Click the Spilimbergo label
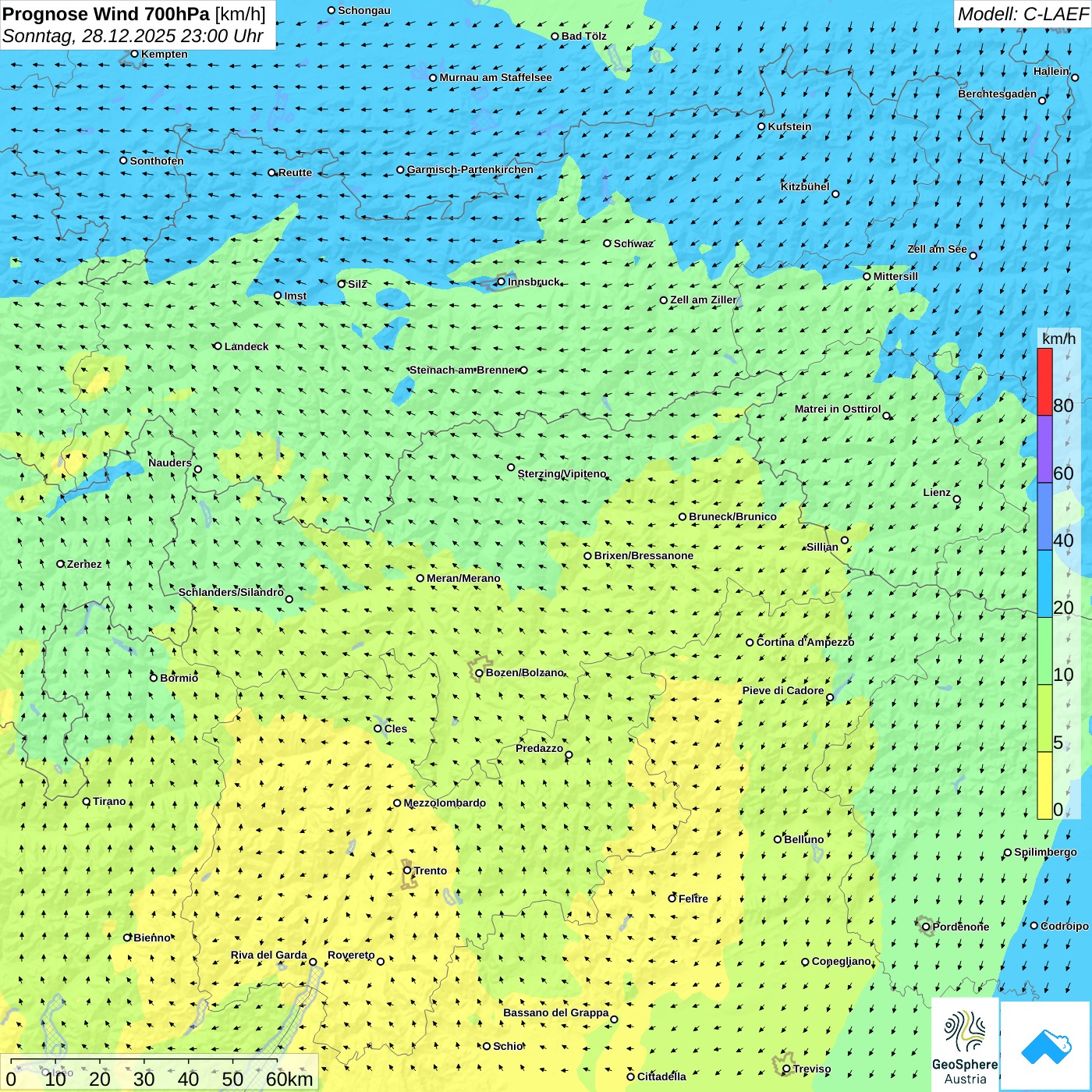Image resolution: width=1092 pixels, height=1092 pixels. 1045,852
